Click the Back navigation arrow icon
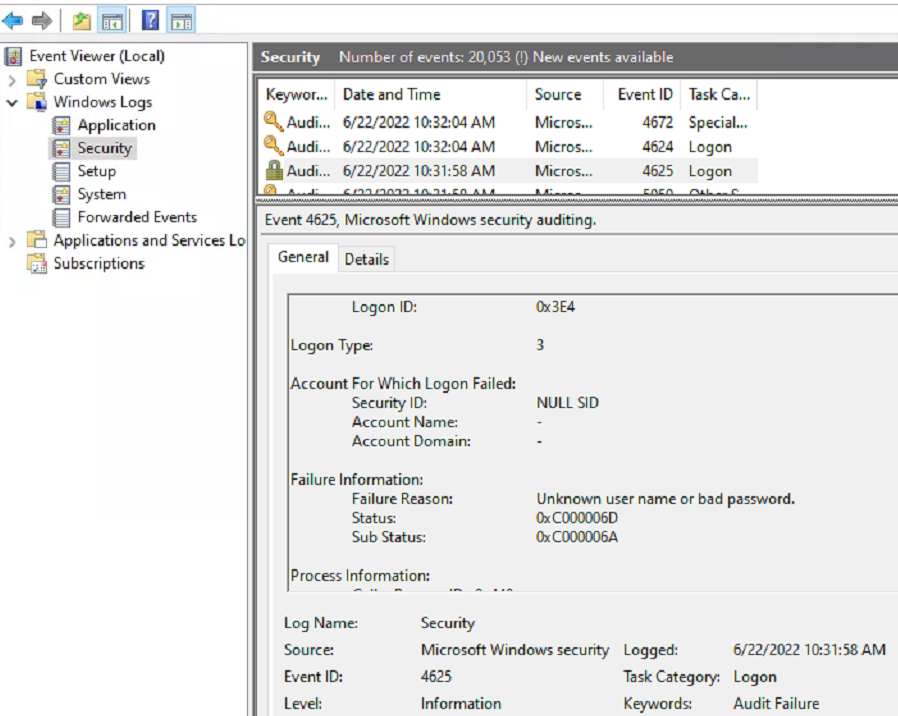The height and width of the screenshot is (716, 898). point(12,18)
